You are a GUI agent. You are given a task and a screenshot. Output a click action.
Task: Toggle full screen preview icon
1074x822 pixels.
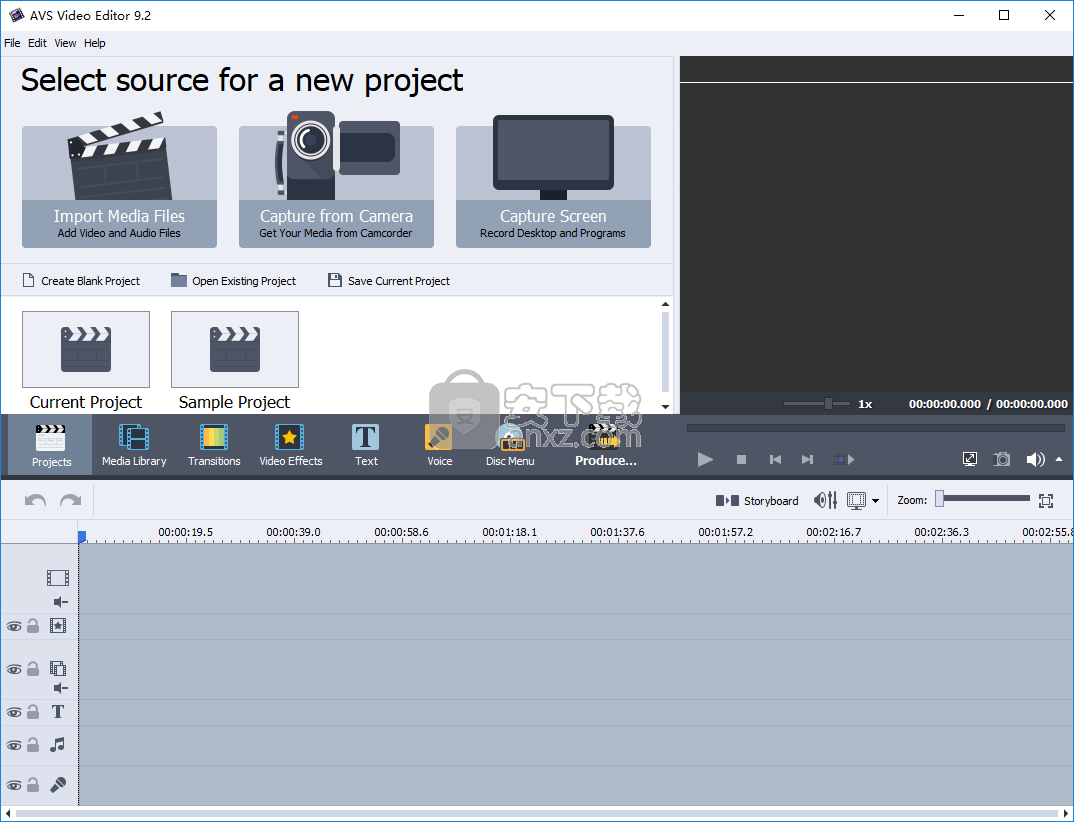coord(970,459)
